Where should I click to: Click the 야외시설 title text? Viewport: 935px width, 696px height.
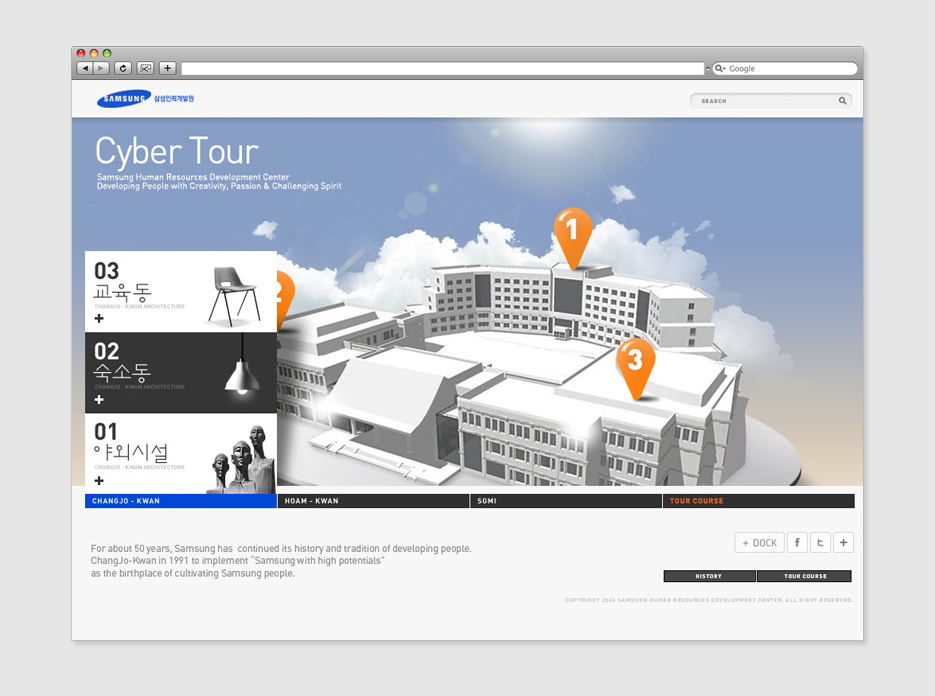coord(131,453)
